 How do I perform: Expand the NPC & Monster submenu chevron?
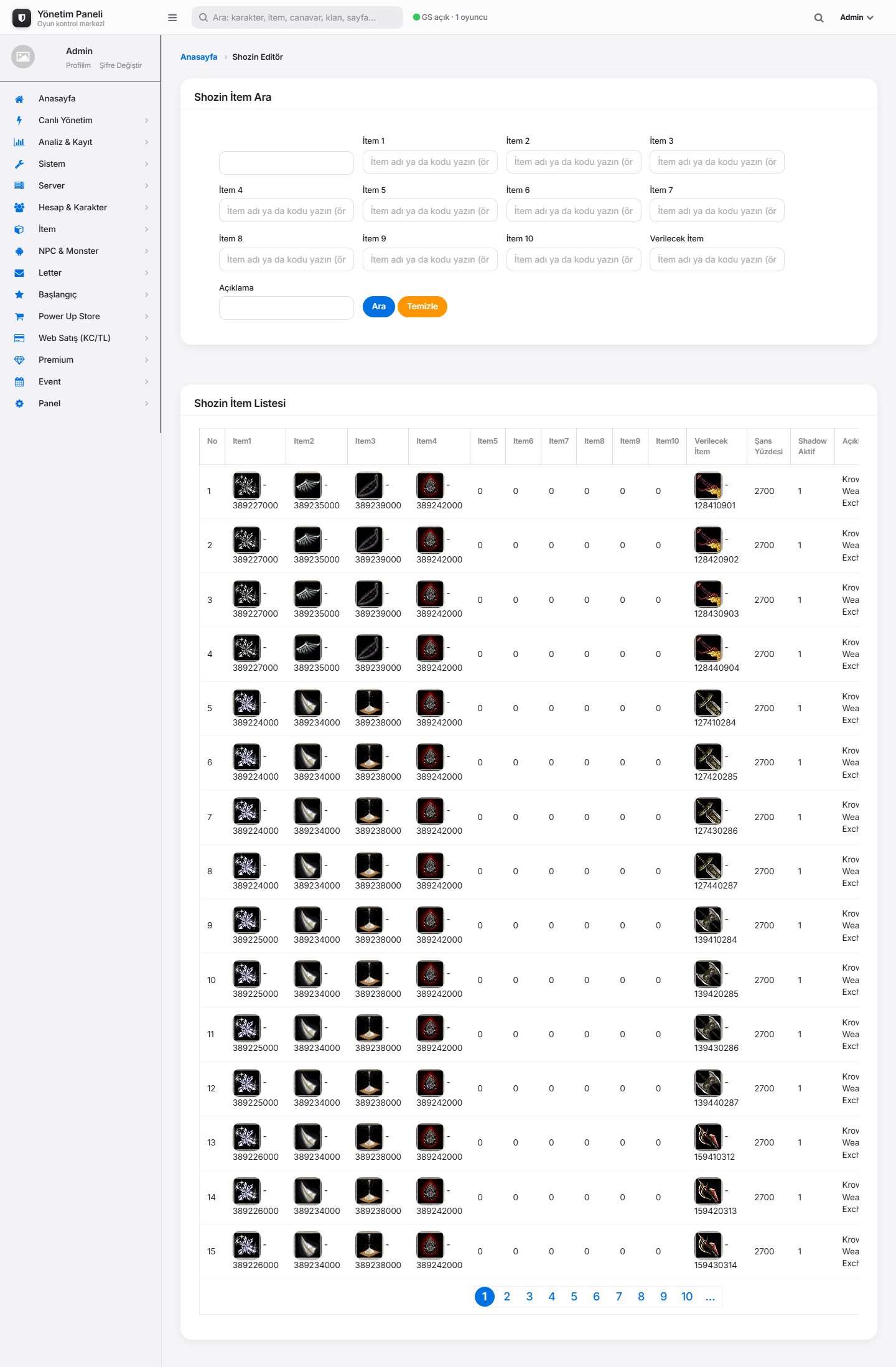click(x=147, y=251)
